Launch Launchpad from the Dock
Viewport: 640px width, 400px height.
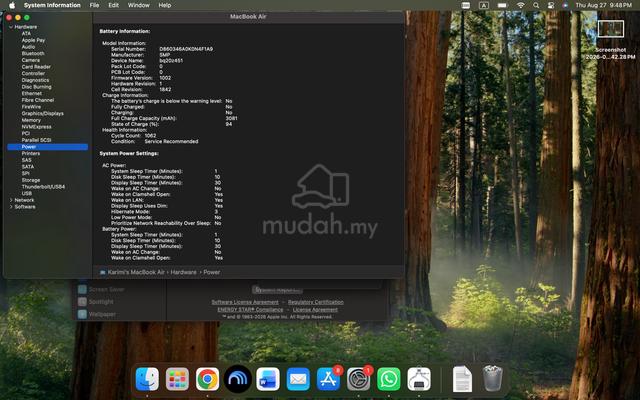177,379
